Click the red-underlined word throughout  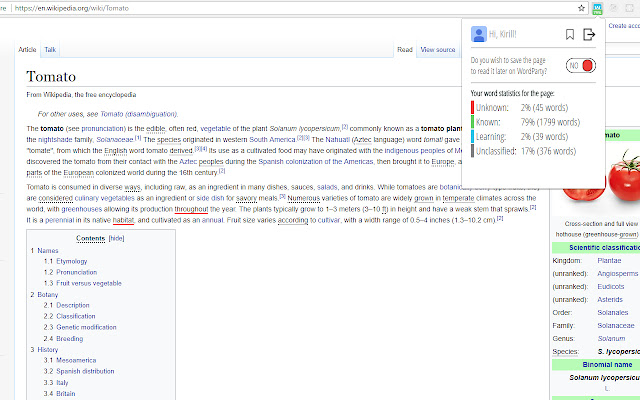point(191,209)
